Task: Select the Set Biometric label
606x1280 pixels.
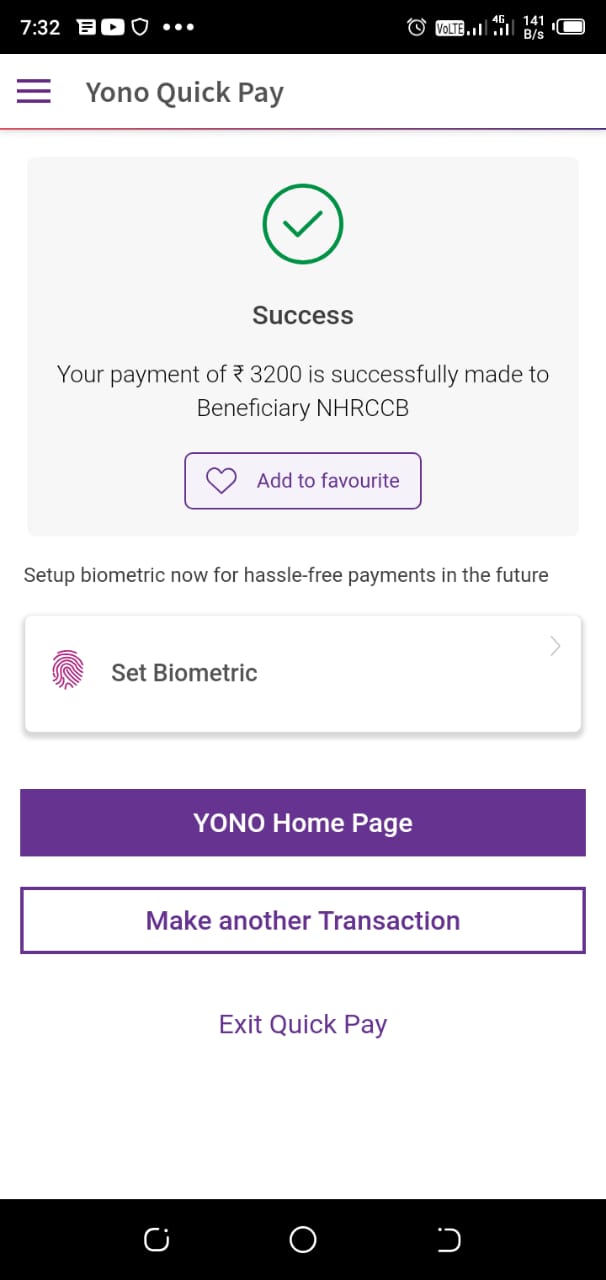Action: 184,673
